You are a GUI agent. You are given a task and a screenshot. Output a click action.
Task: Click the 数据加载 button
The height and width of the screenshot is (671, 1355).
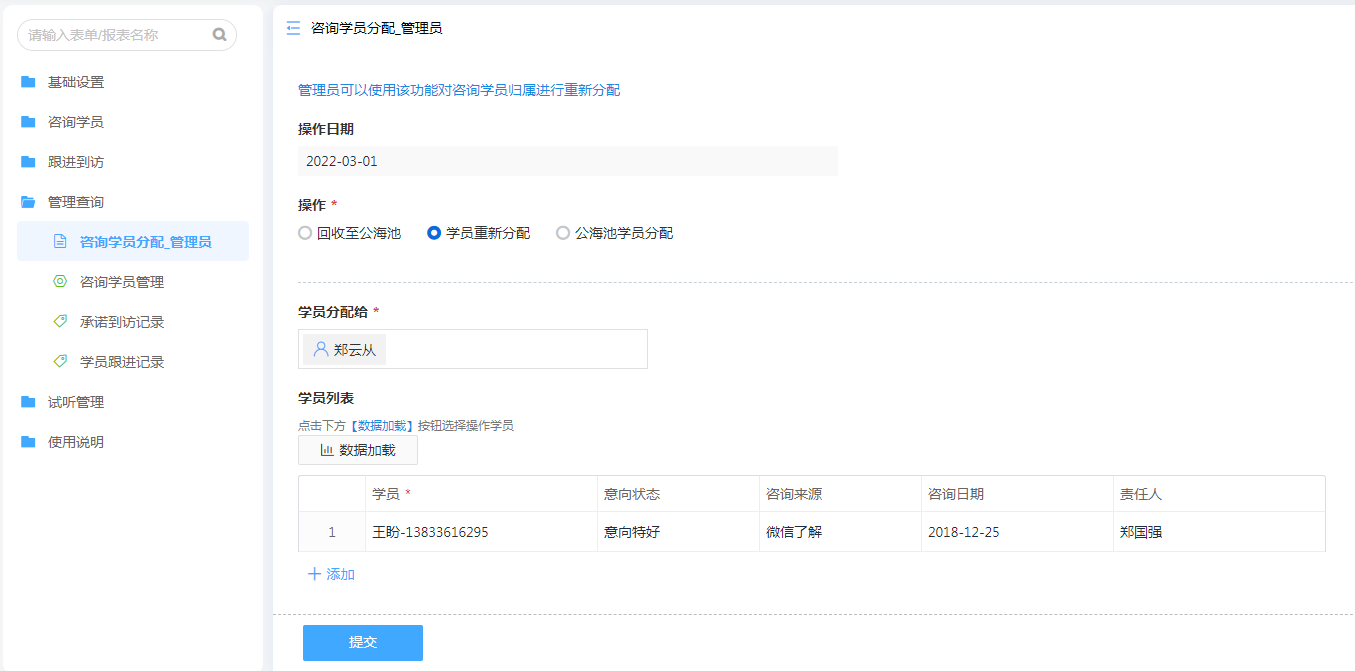(x=358, y=450)
